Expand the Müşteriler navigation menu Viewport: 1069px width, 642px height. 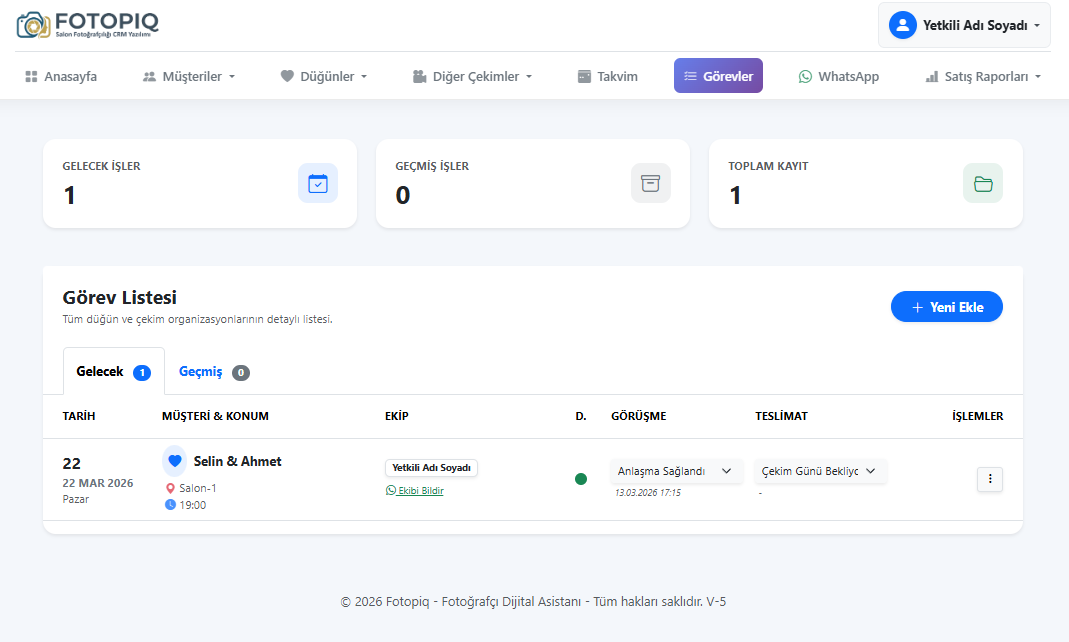(189, 76)
